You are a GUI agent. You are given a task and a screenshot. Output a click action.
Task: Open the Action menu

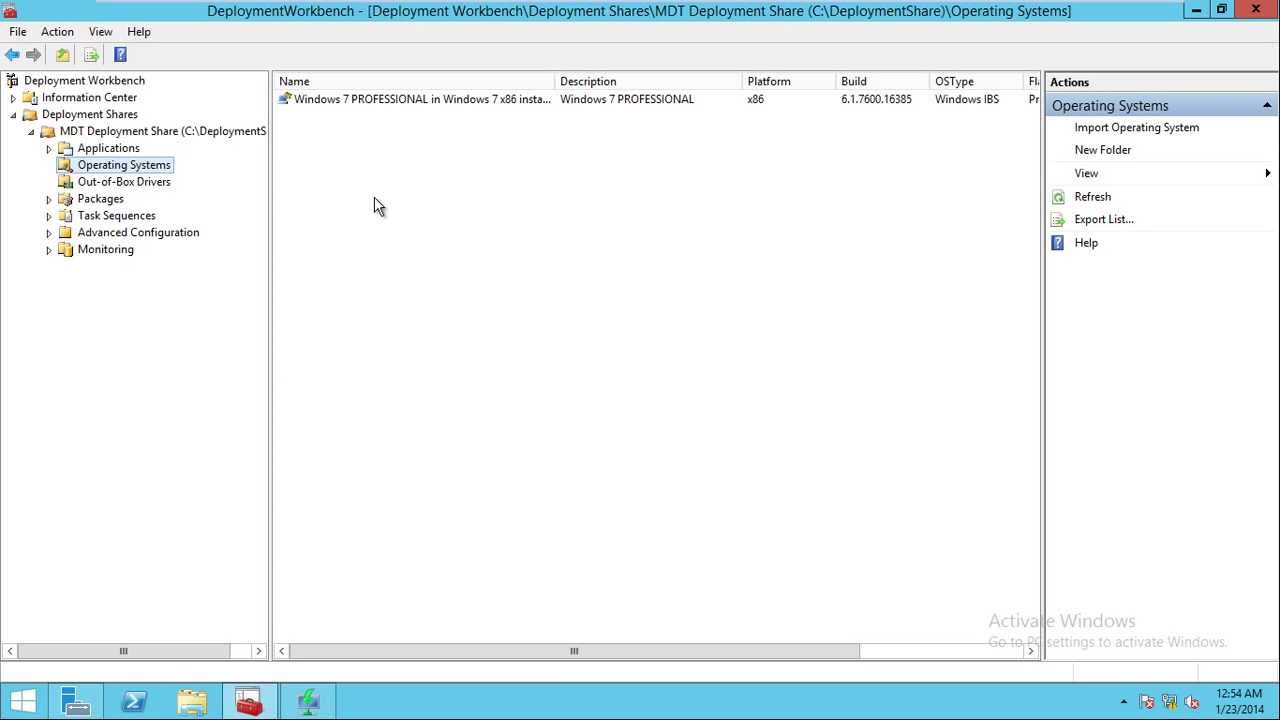coord(57,32)
